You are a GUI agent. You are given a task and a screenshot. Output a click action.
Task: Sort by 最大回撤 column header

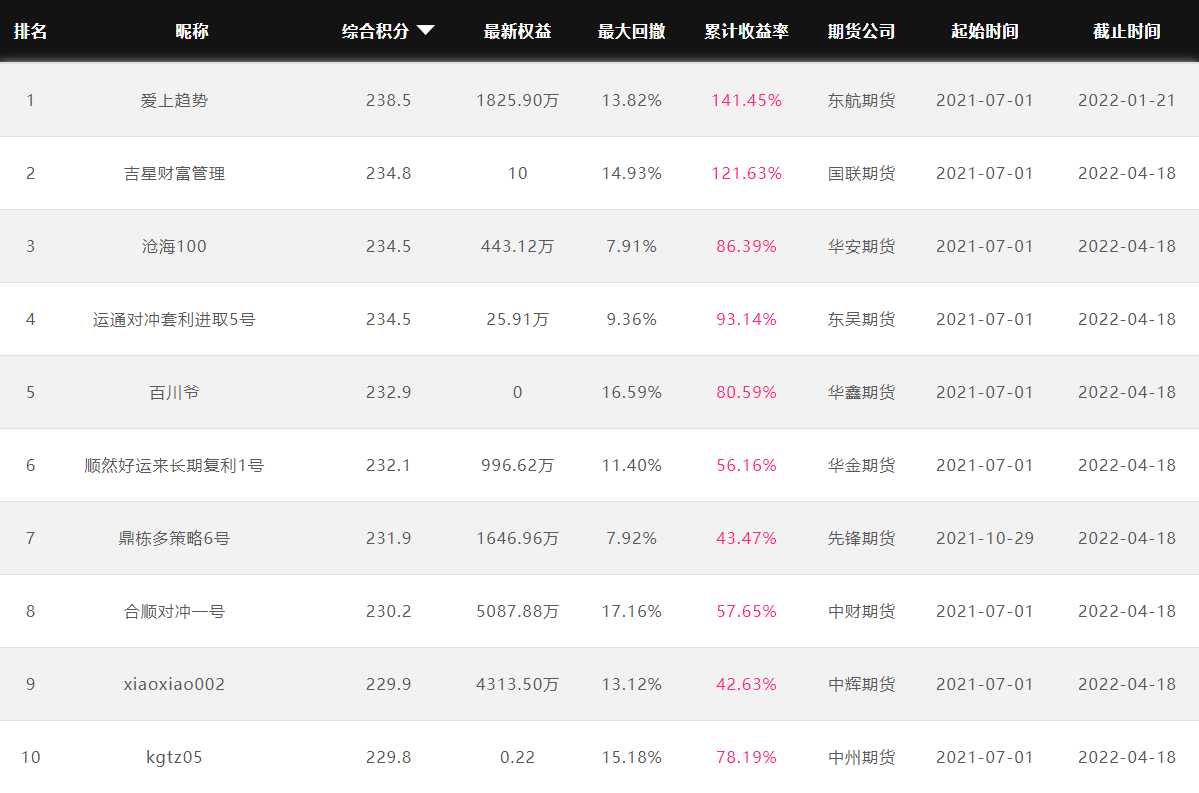632,31
